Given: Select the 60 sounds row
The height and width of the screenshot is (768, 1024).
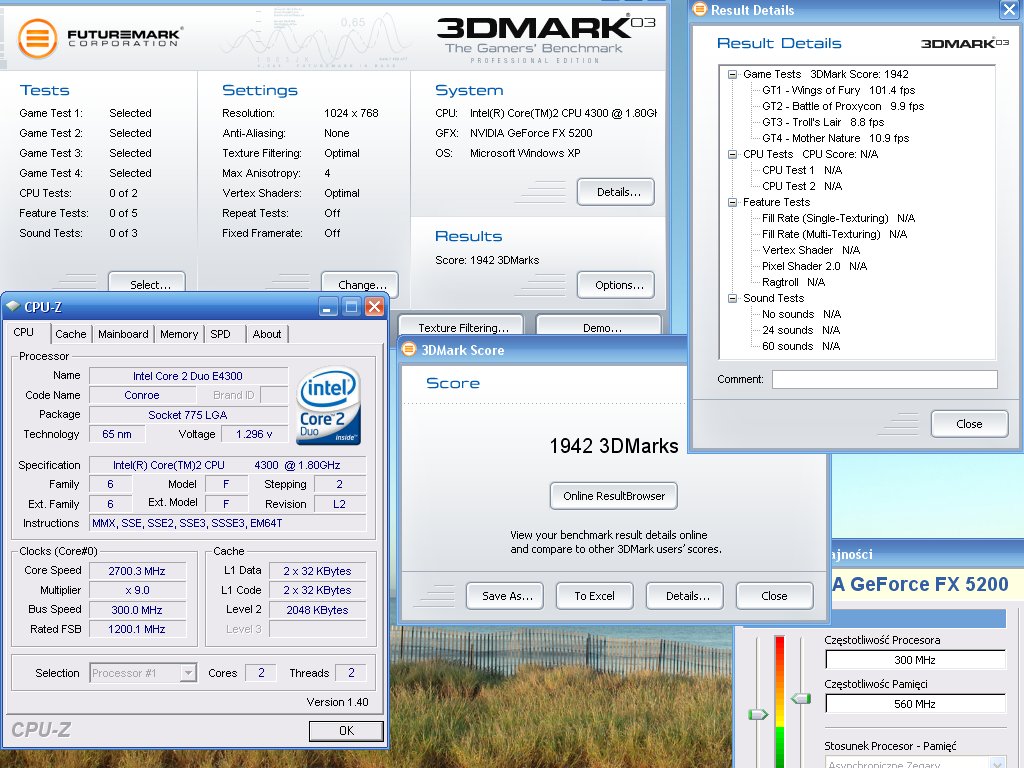Looking at the screenshot, I should 801,346.
